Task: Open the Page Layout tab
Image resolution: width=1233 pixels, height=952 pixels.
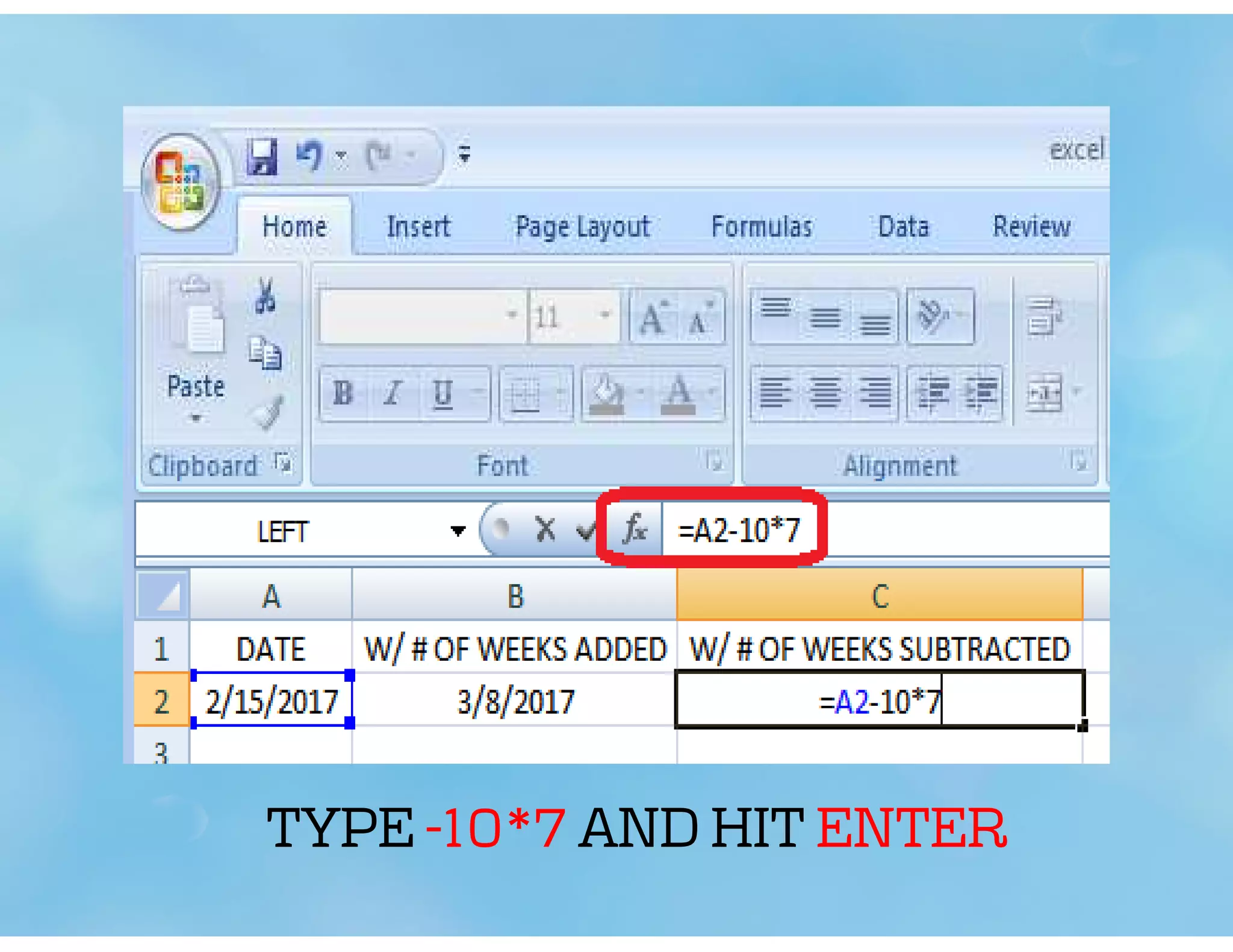Action: point(582,227)
